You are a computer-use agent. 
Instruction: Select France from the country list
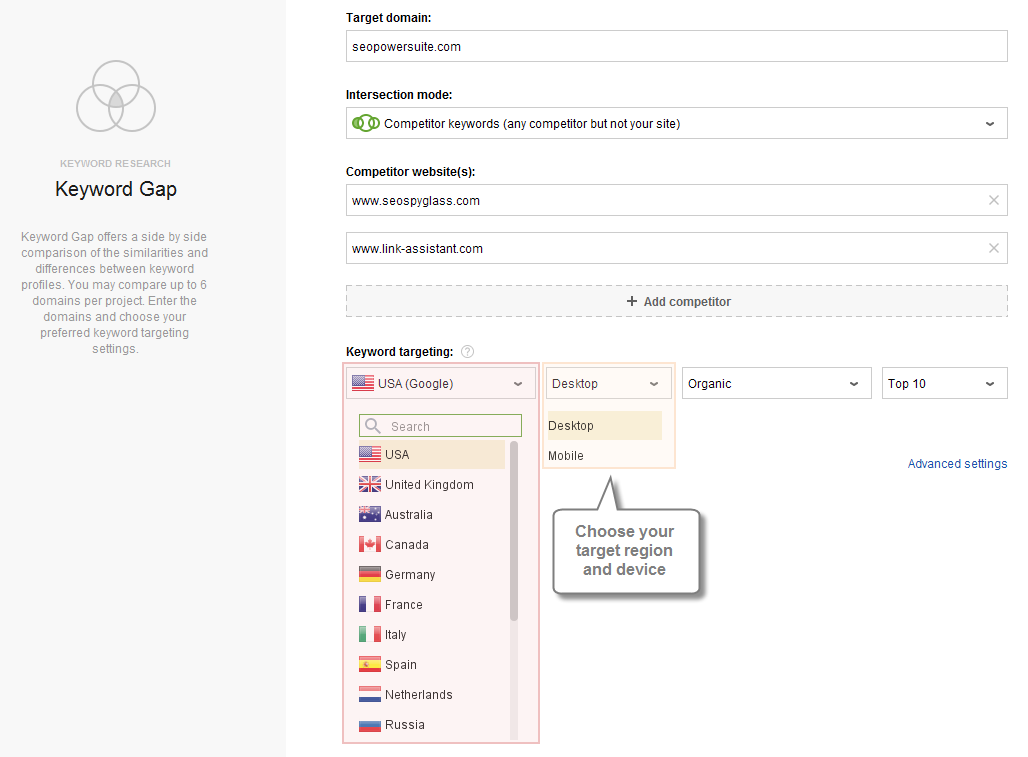[432, 604]
